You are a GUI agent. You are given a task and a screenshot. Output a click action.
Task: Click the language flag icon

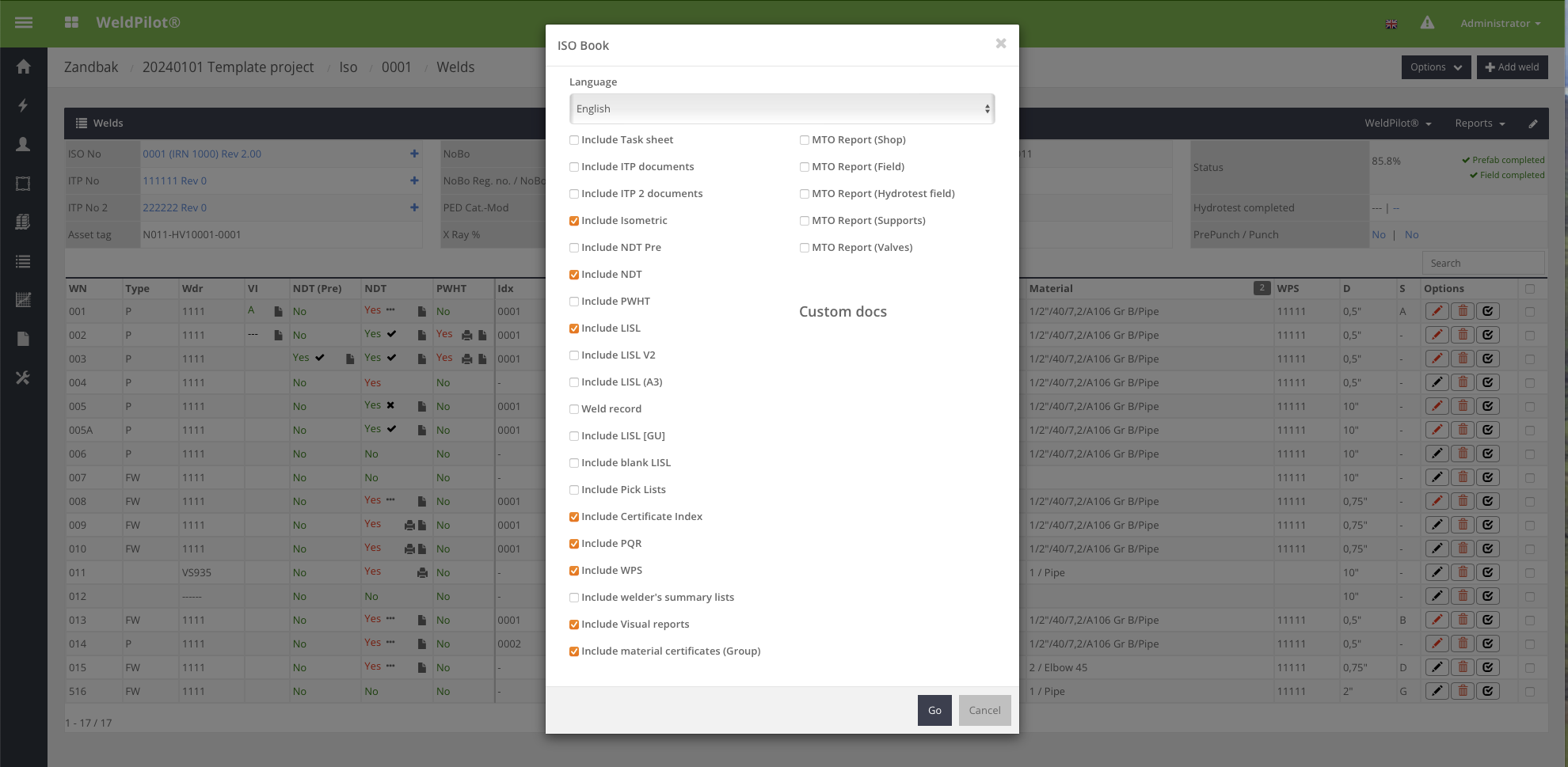pyautogui.click(x=1391, y=24)
